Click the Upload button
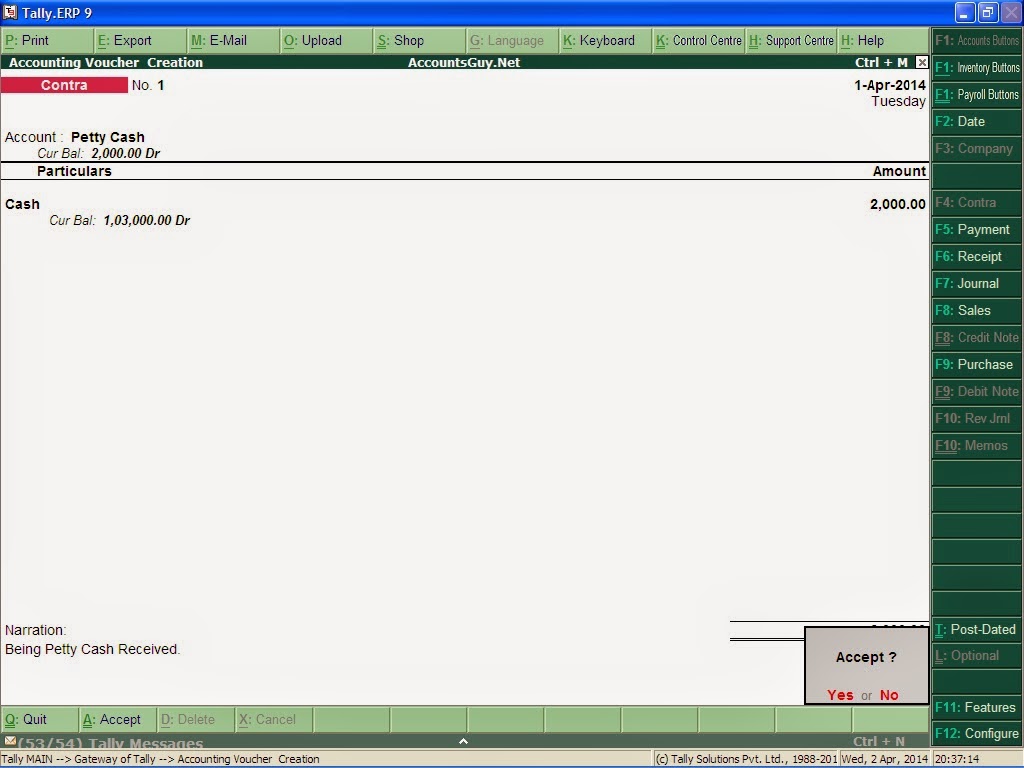 [325, 40]
